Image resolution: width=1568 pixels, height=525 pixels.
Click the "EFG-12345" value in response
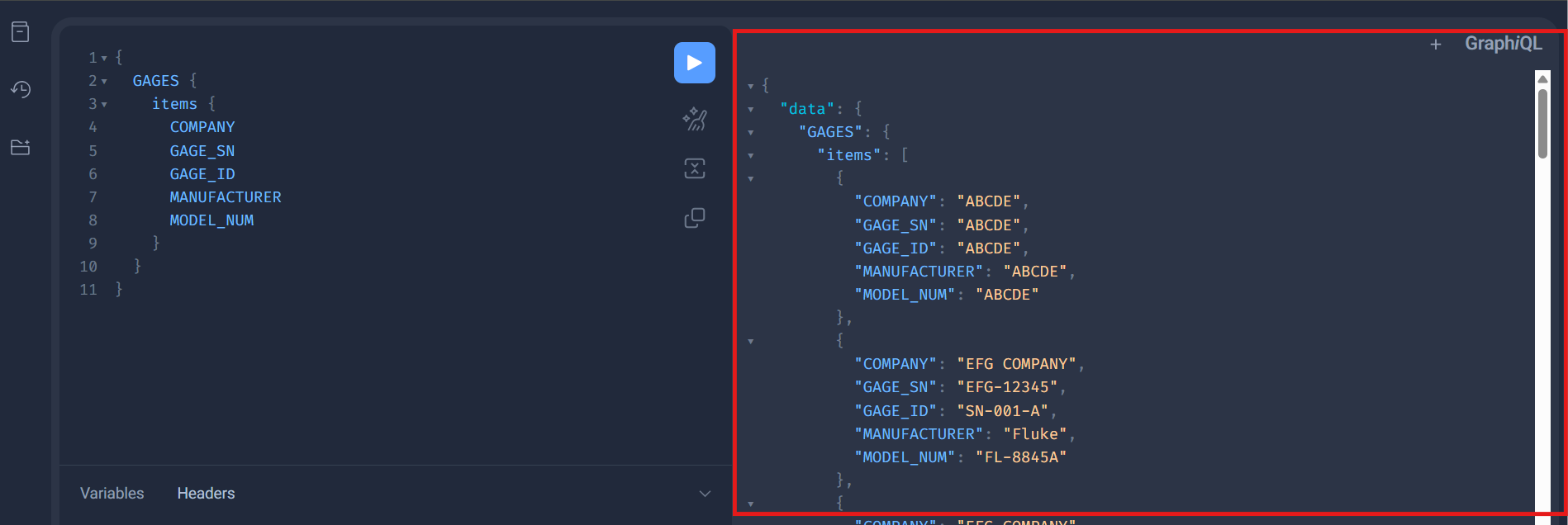point(1007,387)
